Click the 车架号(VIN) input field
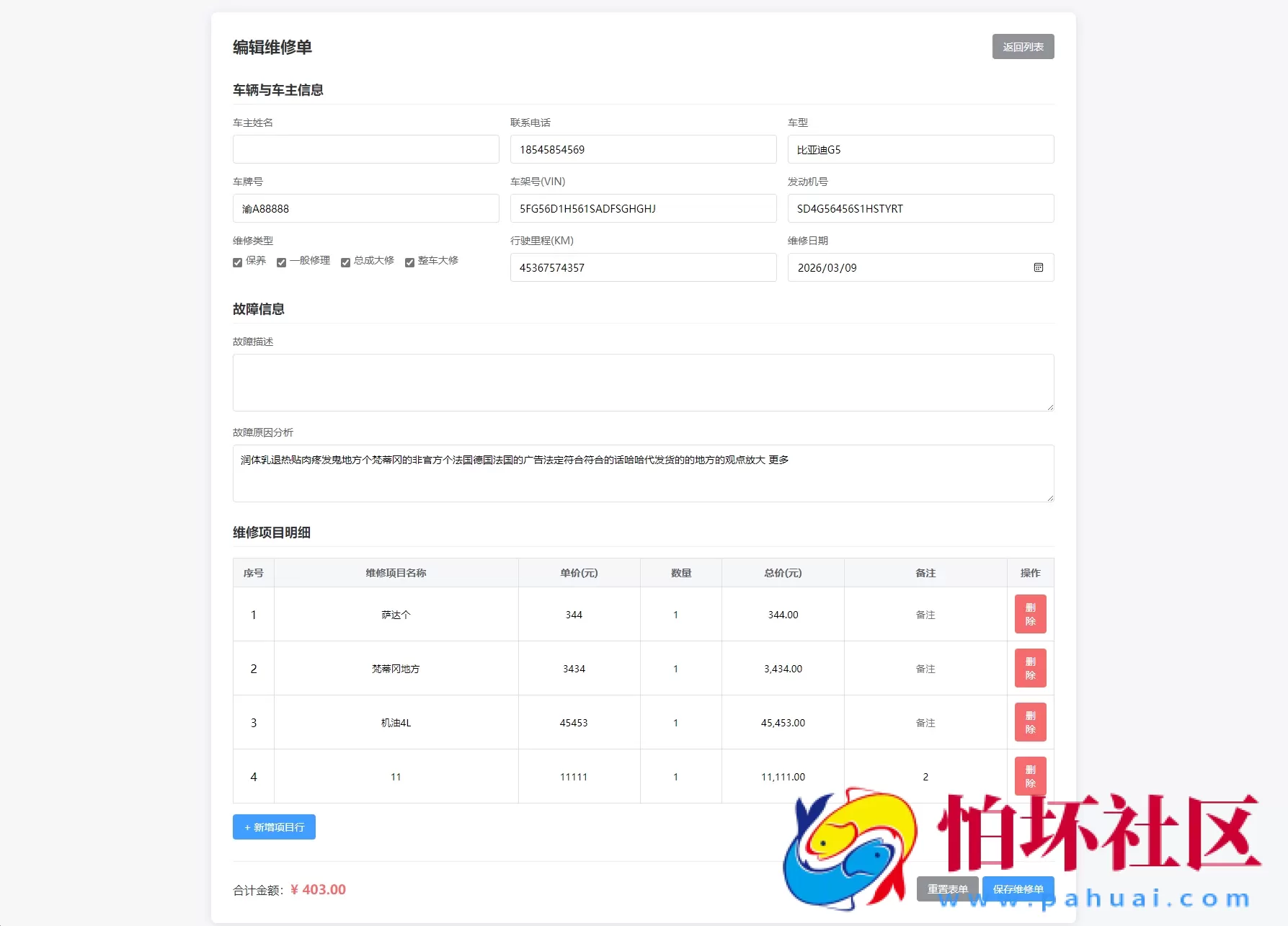Viewport: 1288px width, 926px height. [643, 208]
